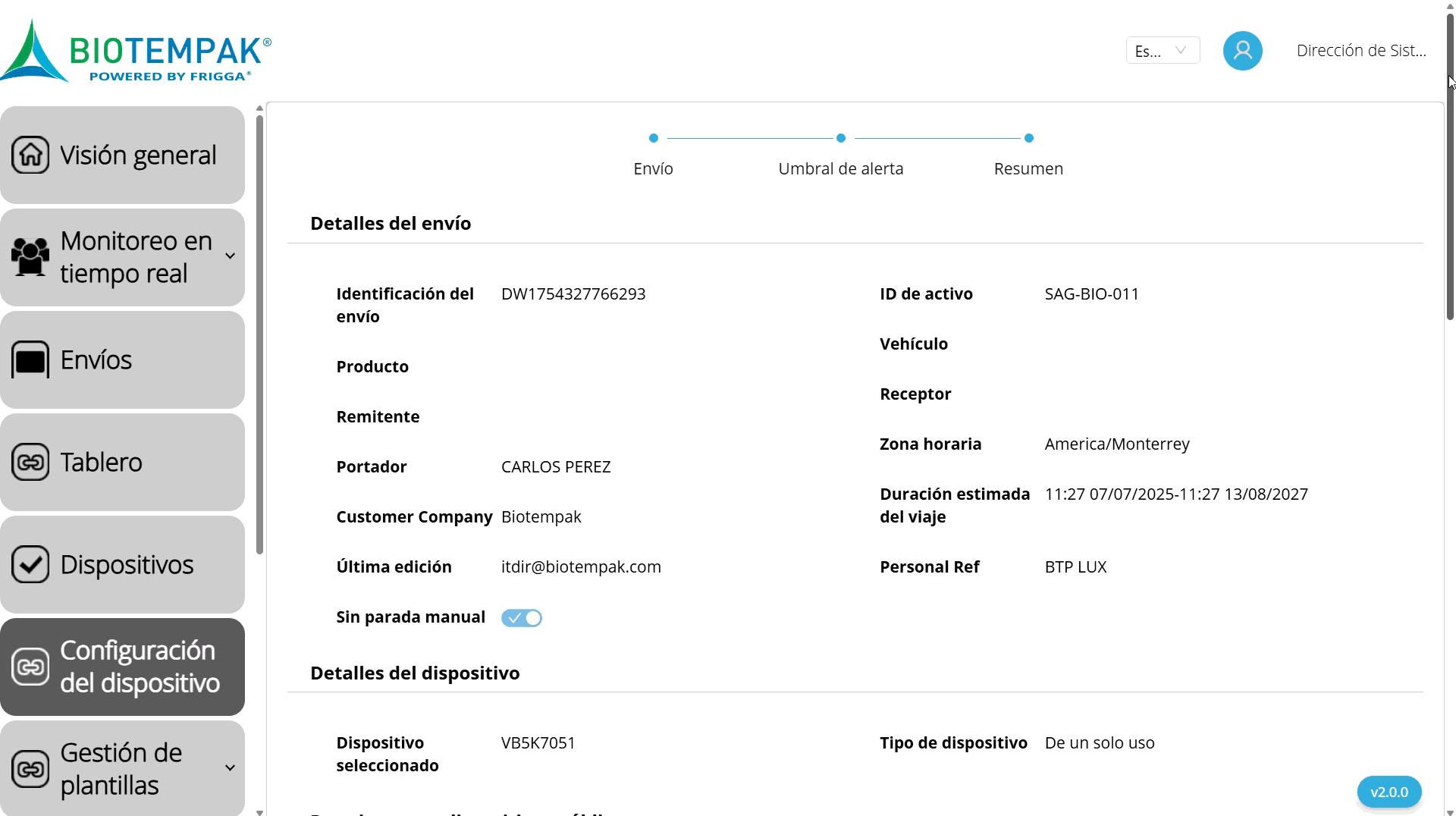Viewport: 1456px width, 816px height.
Task: Click the Biotempak customer company value
Action: pyautogui.click(x=541, y=517)
